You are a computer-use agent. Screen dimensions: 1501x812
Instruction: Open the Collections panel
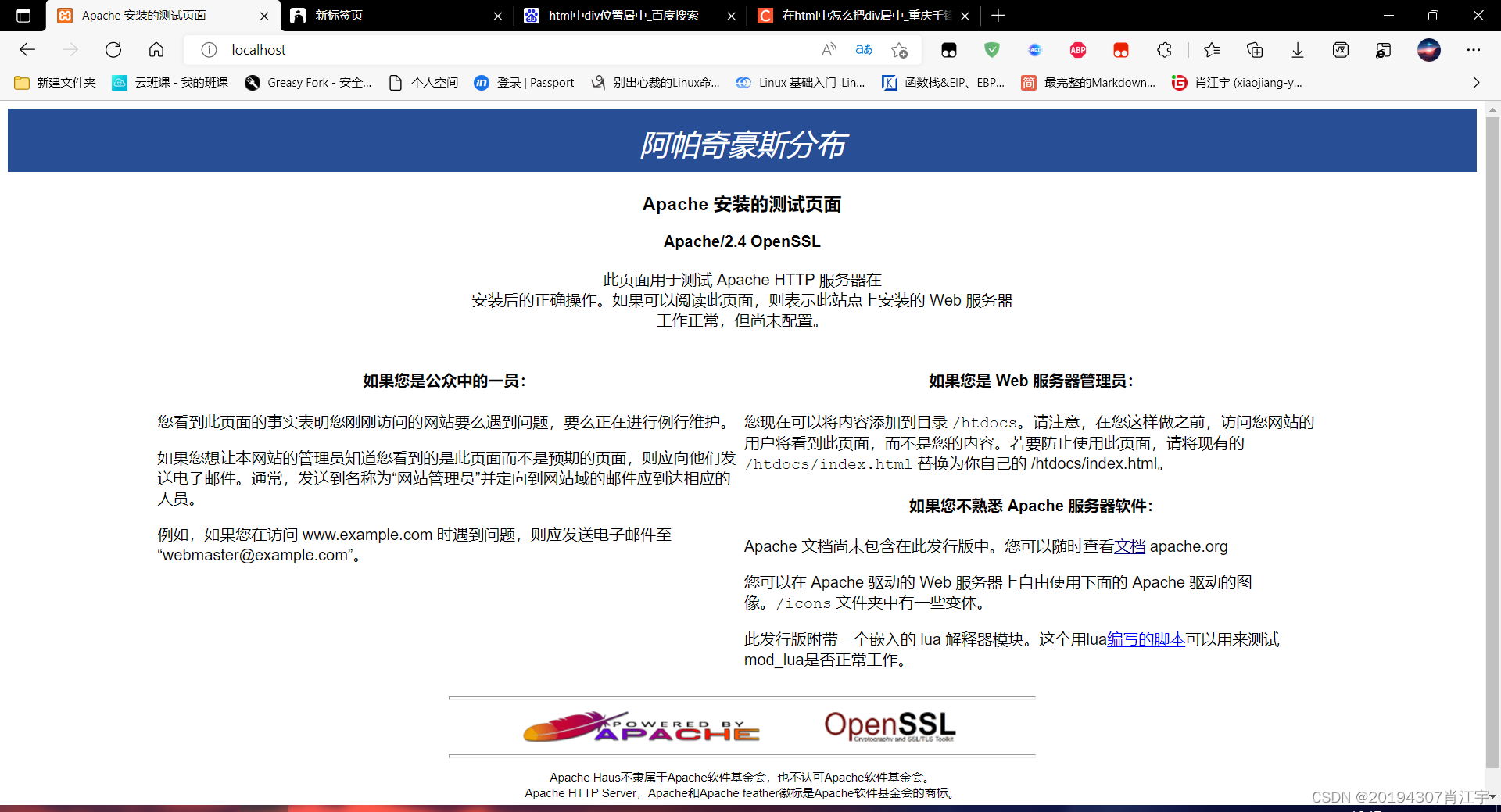1255,49
